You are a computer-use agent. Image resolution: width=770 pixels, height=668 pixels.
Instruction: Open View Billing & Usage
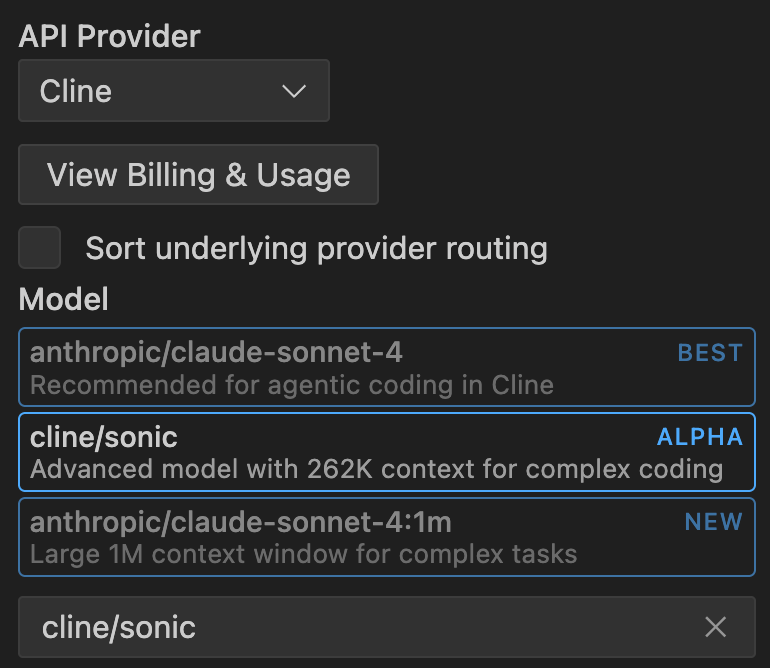(198, 175)
